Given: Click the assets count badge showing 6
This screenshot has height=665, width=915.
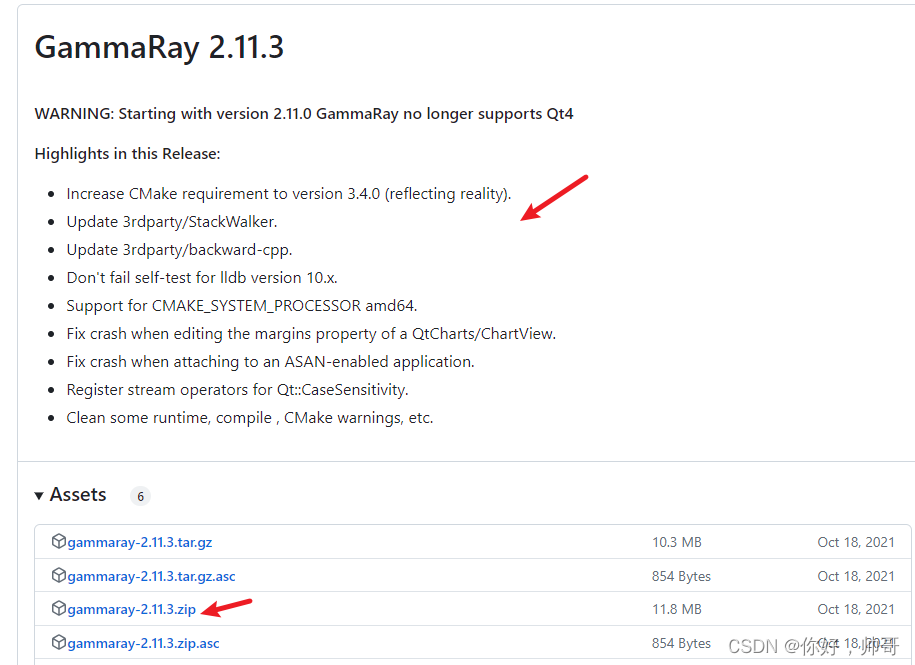Looking at the screenshot, I should coord(140,495).
